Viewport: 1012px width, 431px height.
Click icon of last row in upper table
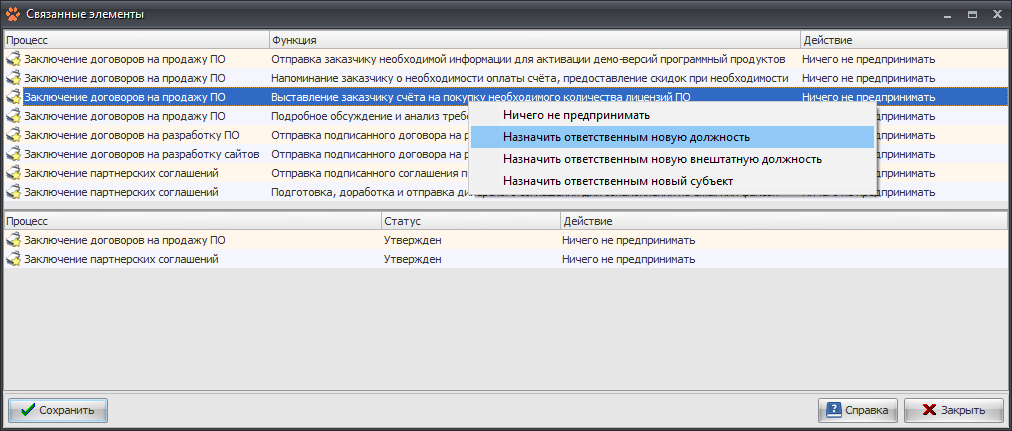(x=13, y=192)
